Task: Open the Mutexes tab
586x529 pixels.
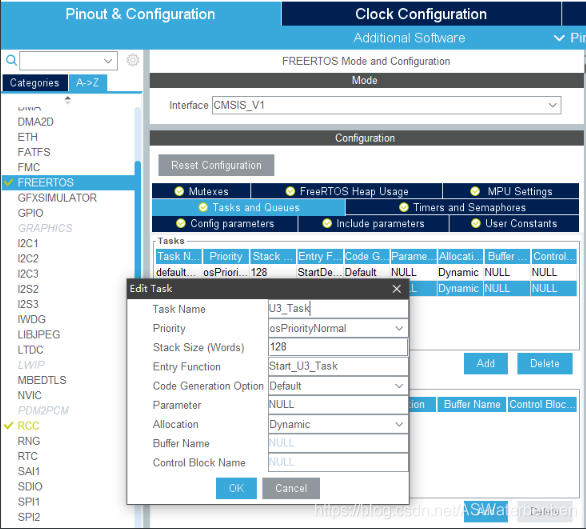Action: tap(201, 191)
